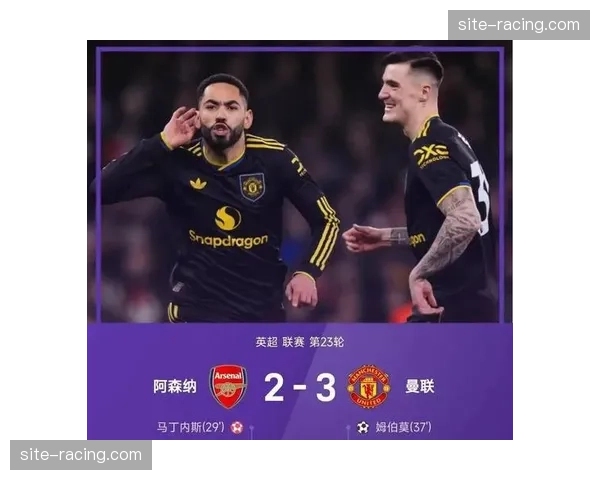600x480 pixels.
Task: Click the Arsenal club crest
Action: pyautogui.click(x=228, y=387)
